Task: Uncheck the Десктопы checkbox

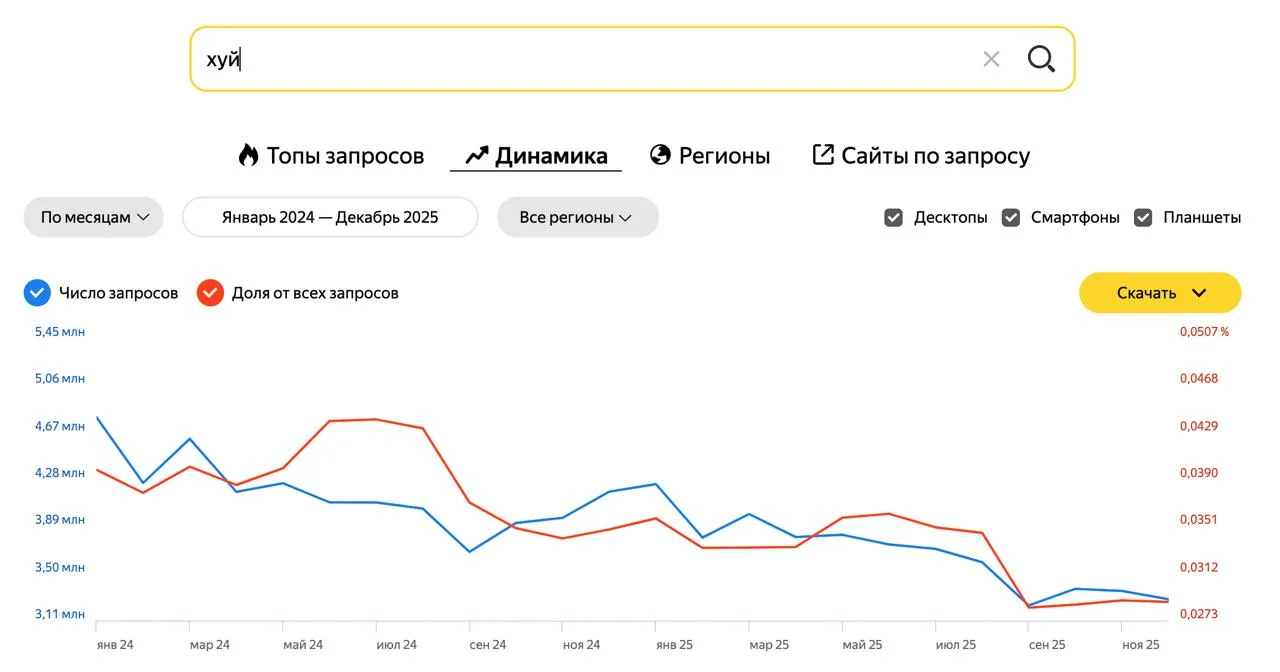Action: [894, 217]
